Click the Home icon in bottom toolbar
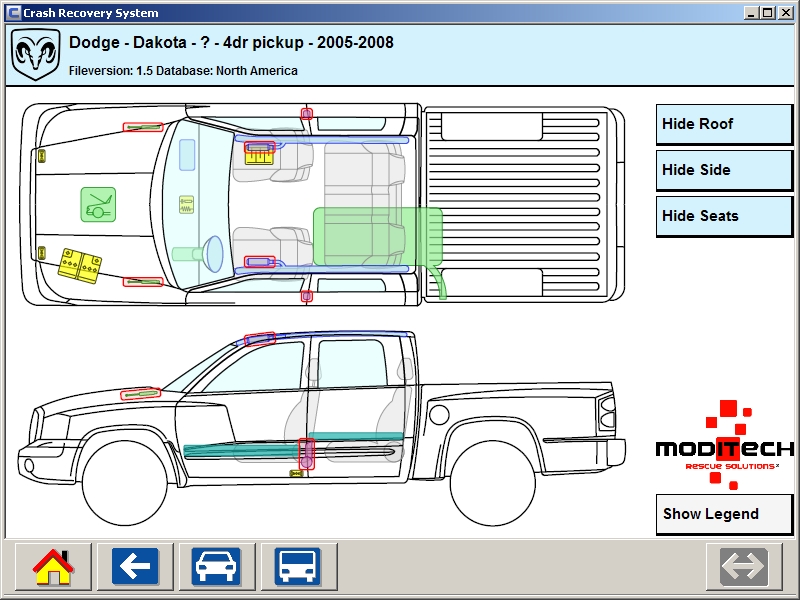Screen dimensions: 800x600 coord(53,567)
